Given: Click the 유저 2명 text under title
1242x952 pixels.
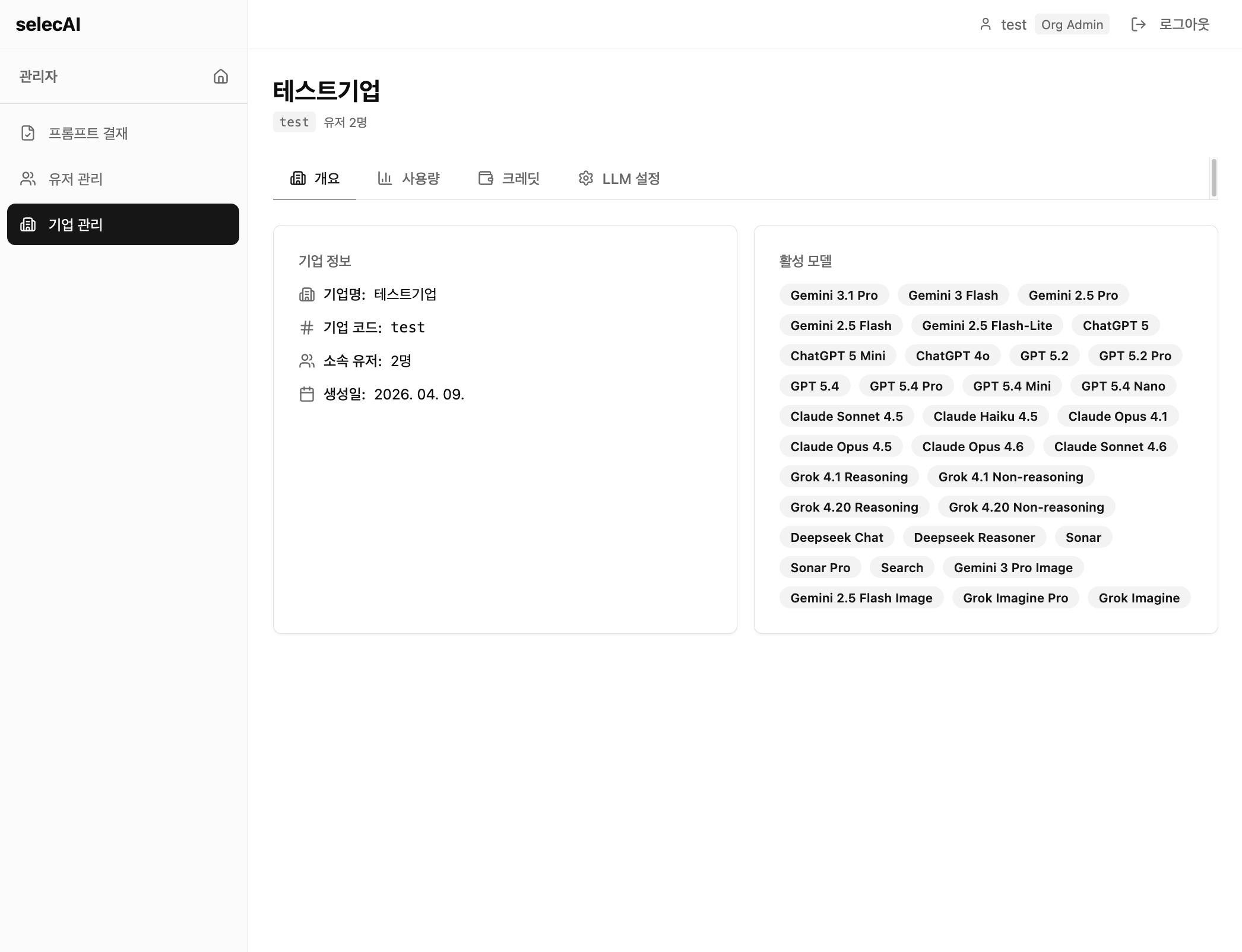Looking at the screenshot, I should point(346,122).
